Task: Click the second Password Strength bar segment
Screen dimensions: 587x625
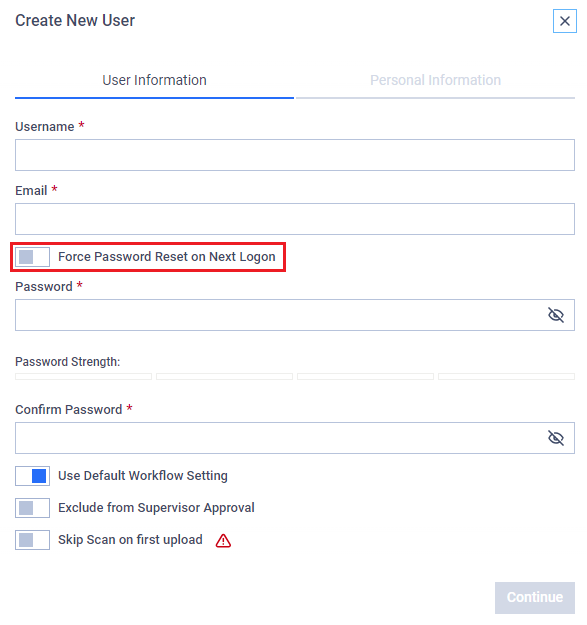Action: coord(224,376)
